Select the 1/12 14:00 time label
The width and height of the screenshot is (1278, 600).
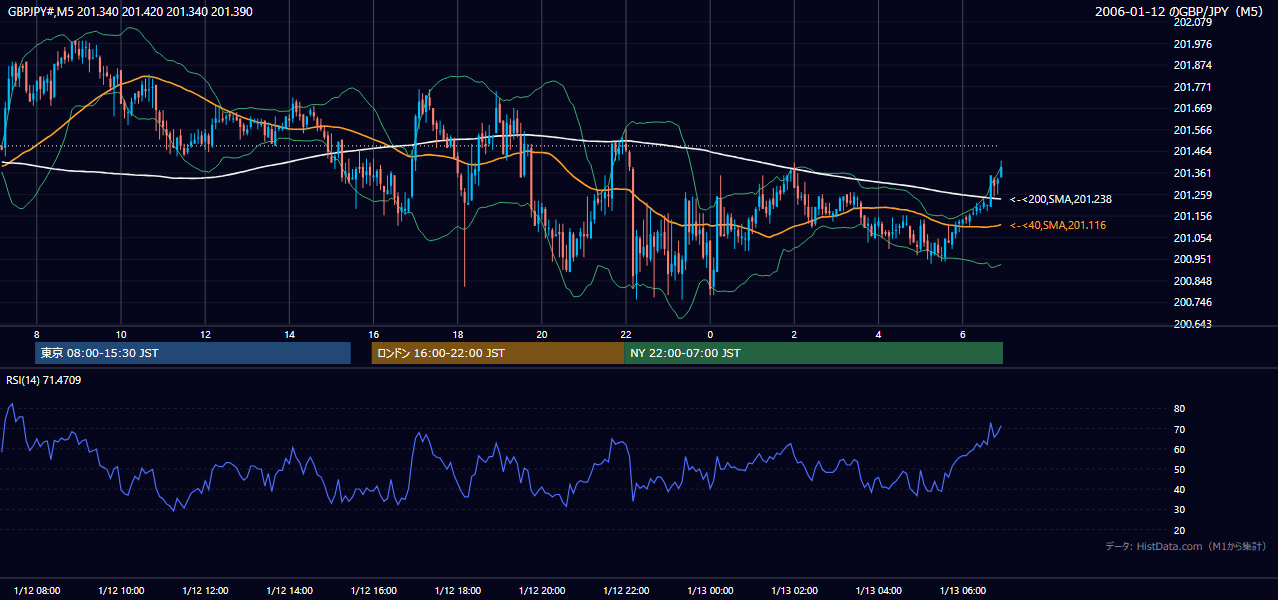291,590
